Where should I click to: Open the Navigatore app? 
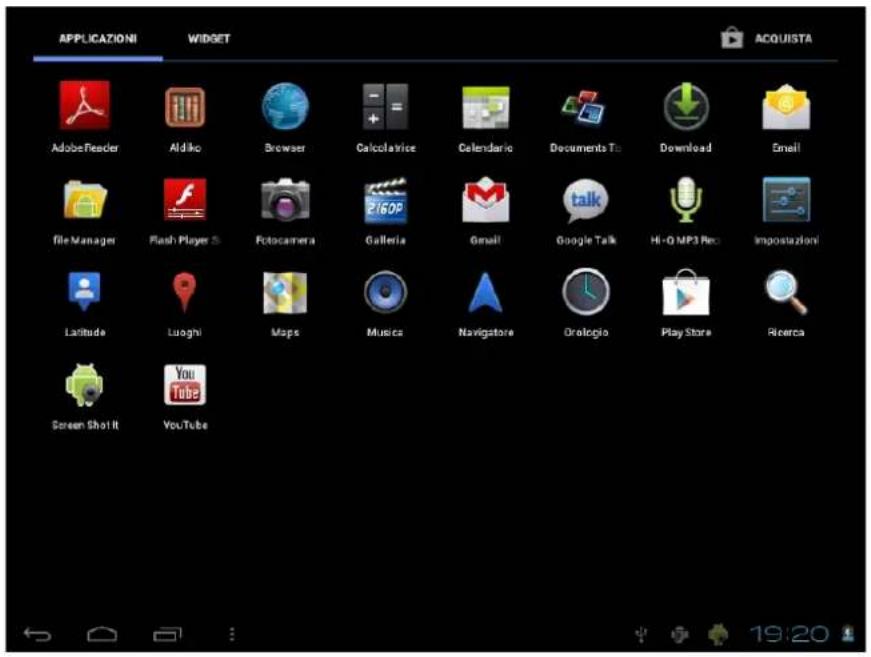pyautogui.click(x=485, y=292)
